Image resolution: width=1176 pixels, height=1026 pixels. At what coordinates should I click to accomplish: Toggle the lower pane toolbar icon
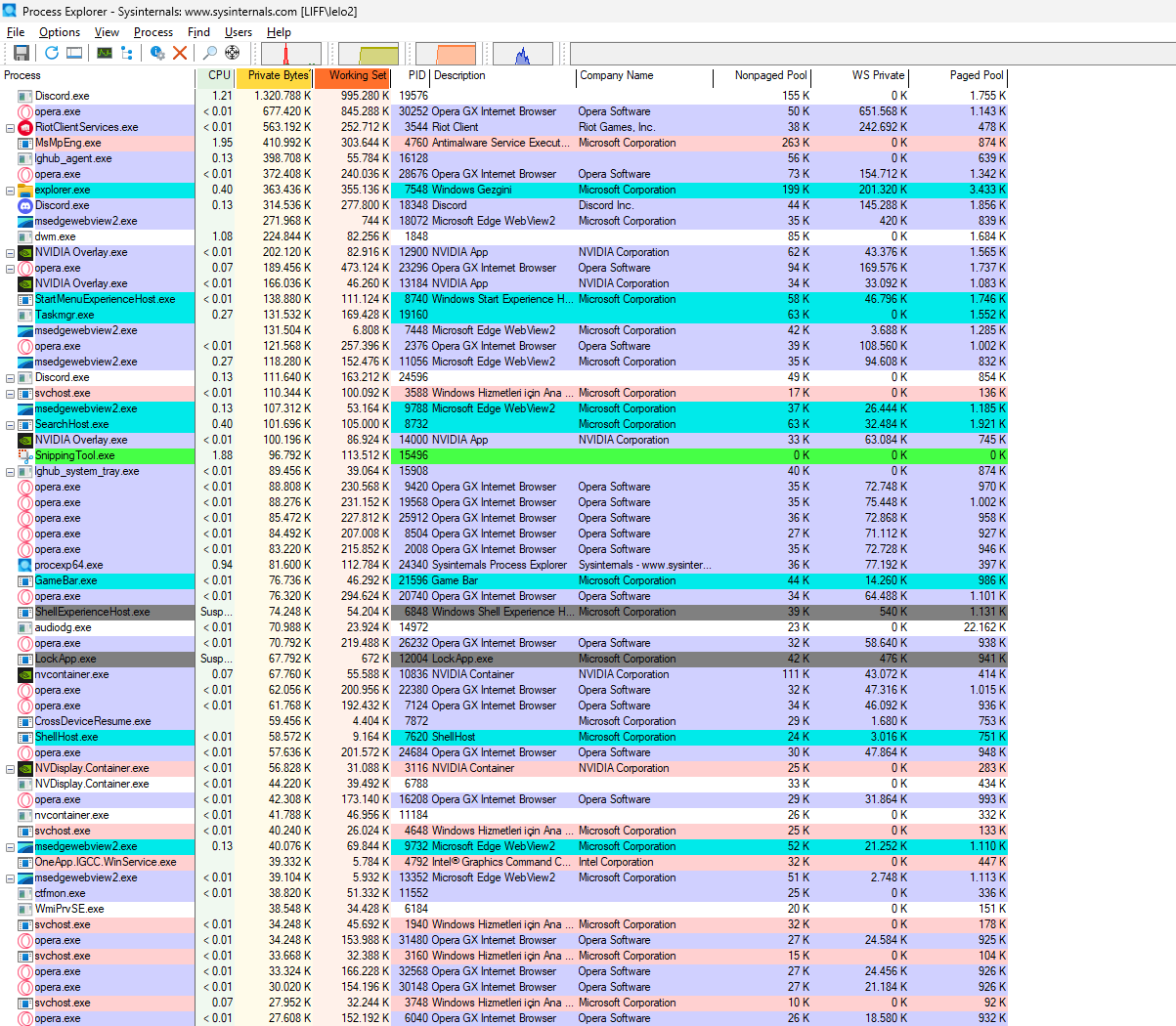point(74,53)
